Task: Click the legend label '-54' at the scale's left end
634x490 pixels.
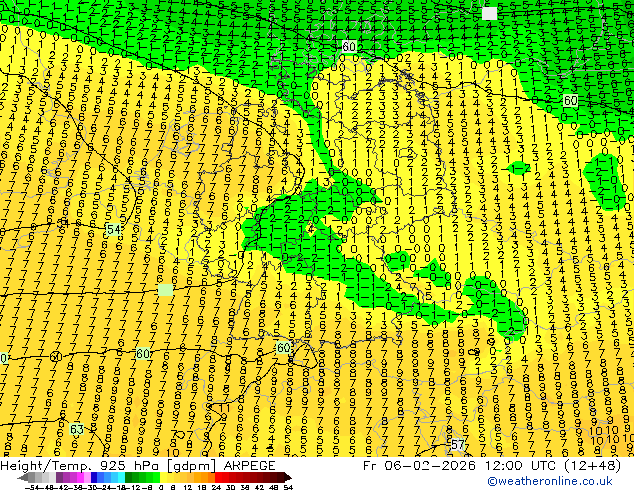Action: (x=32, y=487)
